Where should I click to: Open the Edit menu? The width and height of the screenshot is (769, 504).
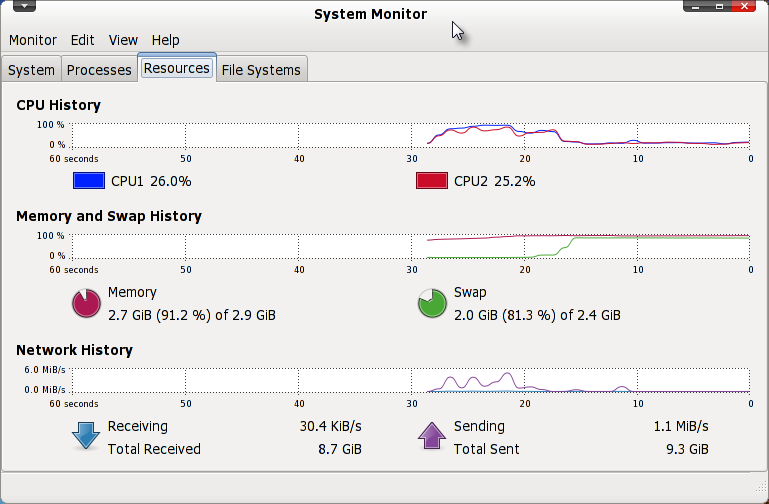(x=82, y=40)
